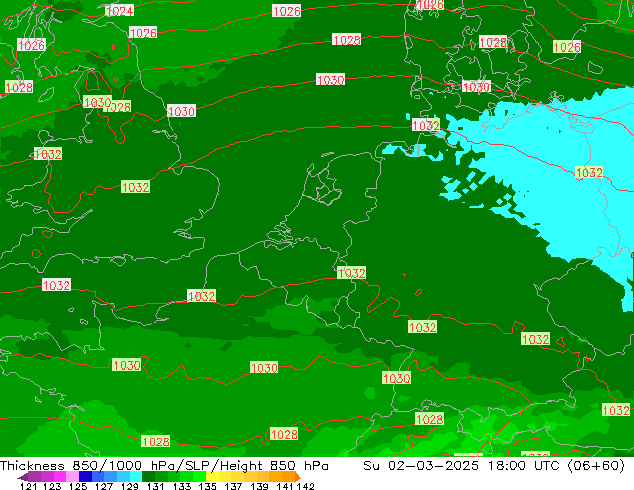The width and height of the screenshot is (634, 490).
Task: Click the bright magenta legend swatch
Action: [60, 476]
